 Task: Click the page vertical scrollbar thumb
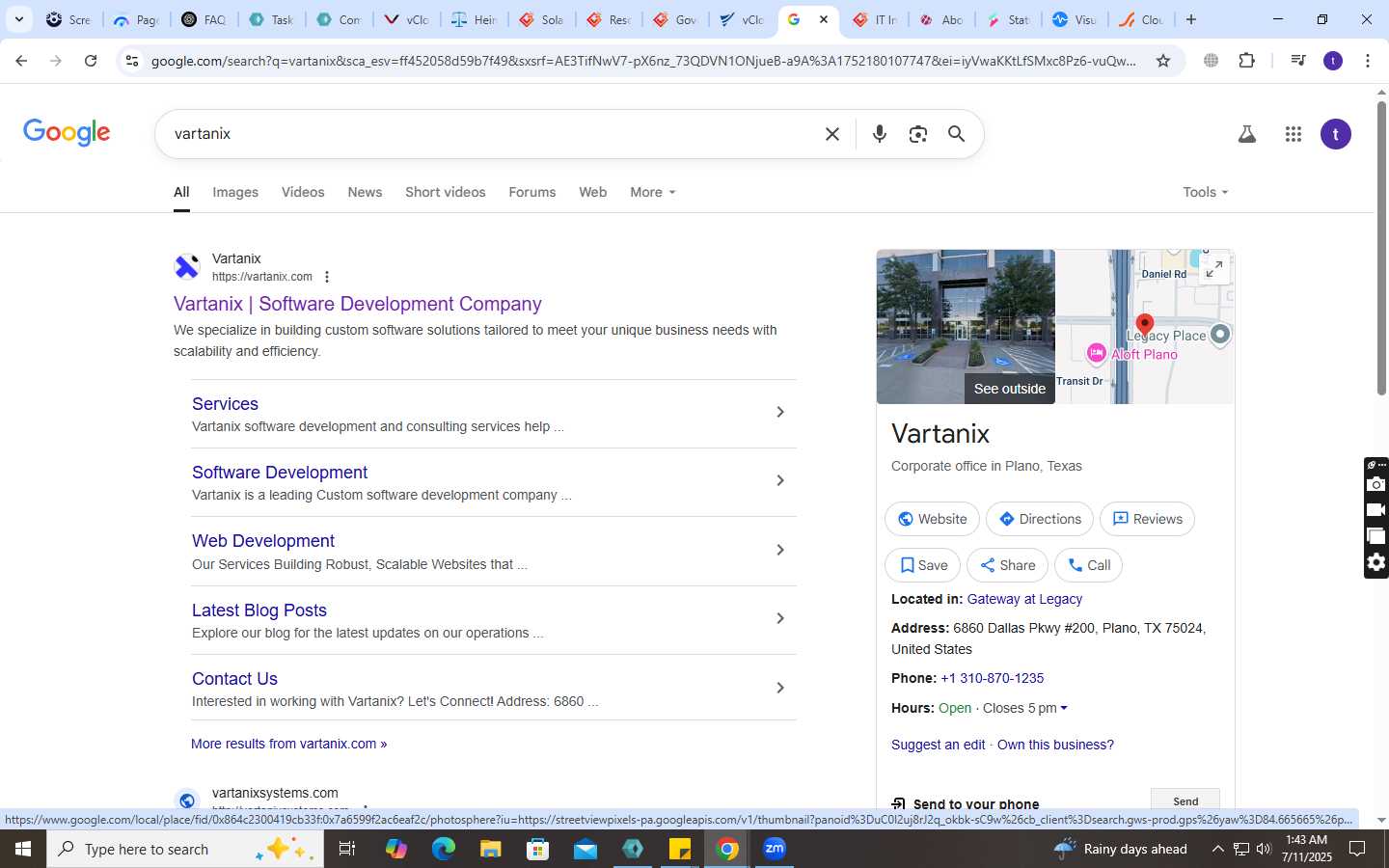click(1381, 248)
